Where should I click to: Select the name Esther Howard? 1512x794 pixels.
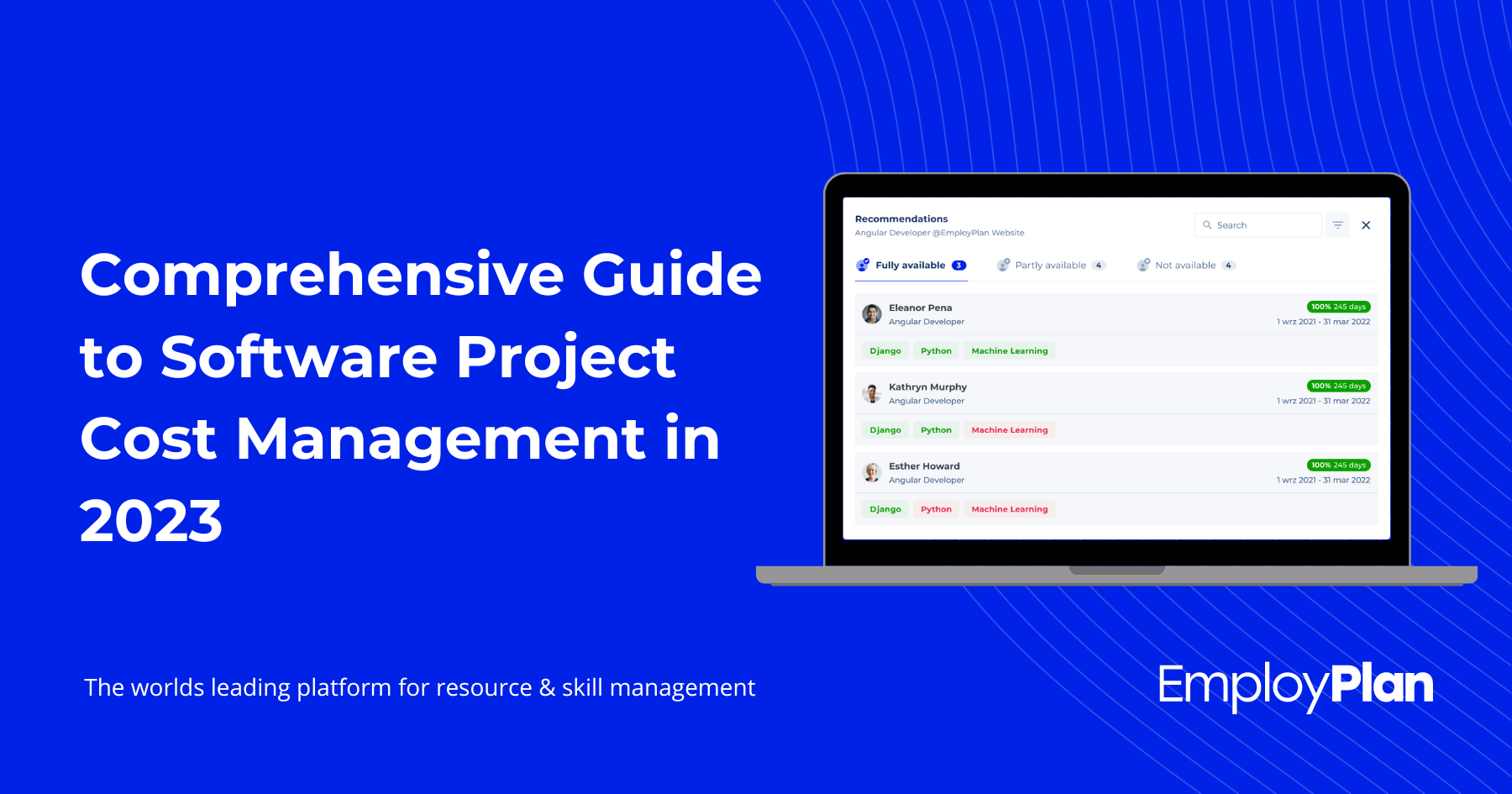click(x=924, y=466)
